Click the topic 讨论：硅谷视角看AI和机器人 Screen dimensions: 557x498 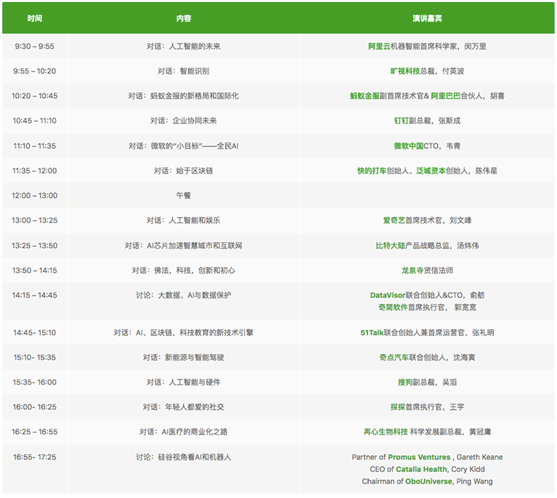(183, 457)
